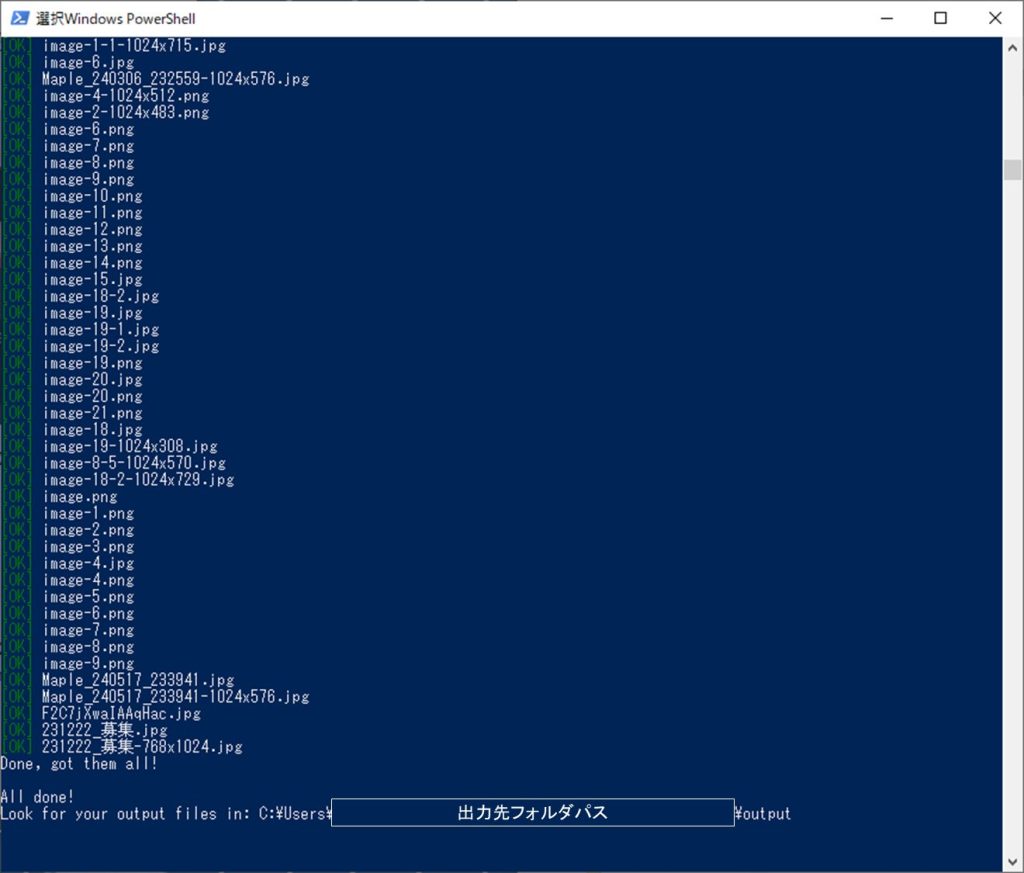Image resolution: width=1024 pixels, height=873 pixels.
Task: Click the Maple_240517_233941.jpg entry
Action: tap(138, 680)
